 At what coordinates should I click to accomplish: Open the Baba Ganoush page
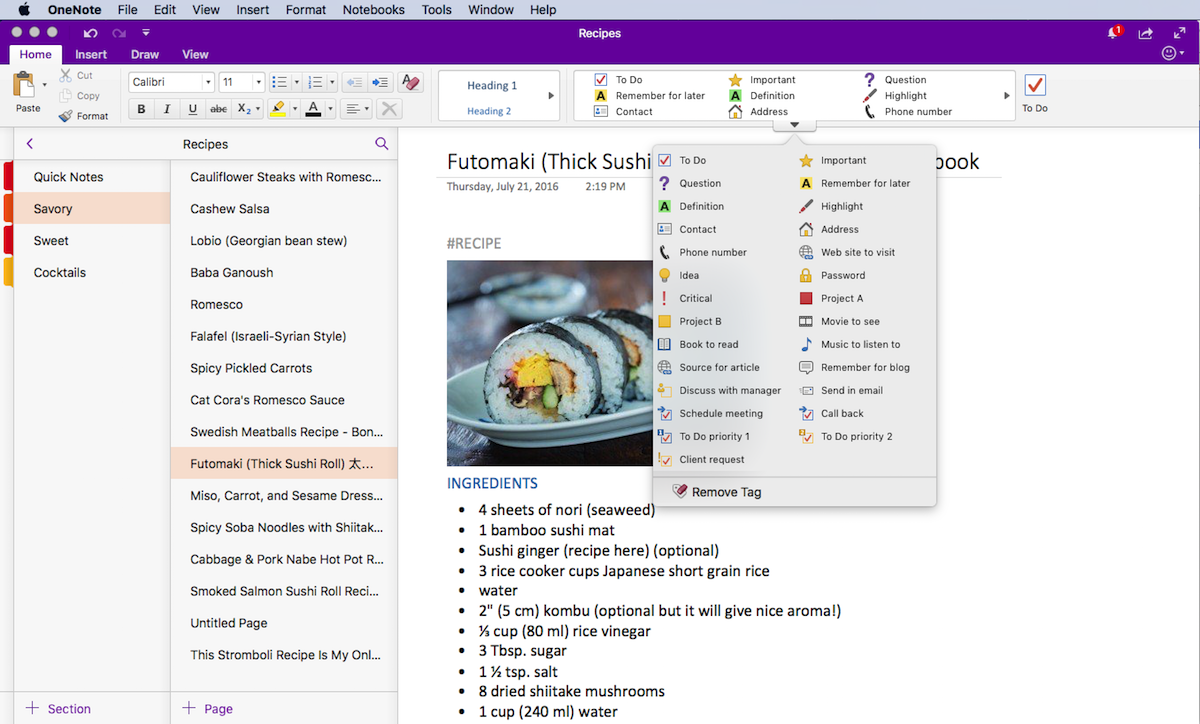230,272
